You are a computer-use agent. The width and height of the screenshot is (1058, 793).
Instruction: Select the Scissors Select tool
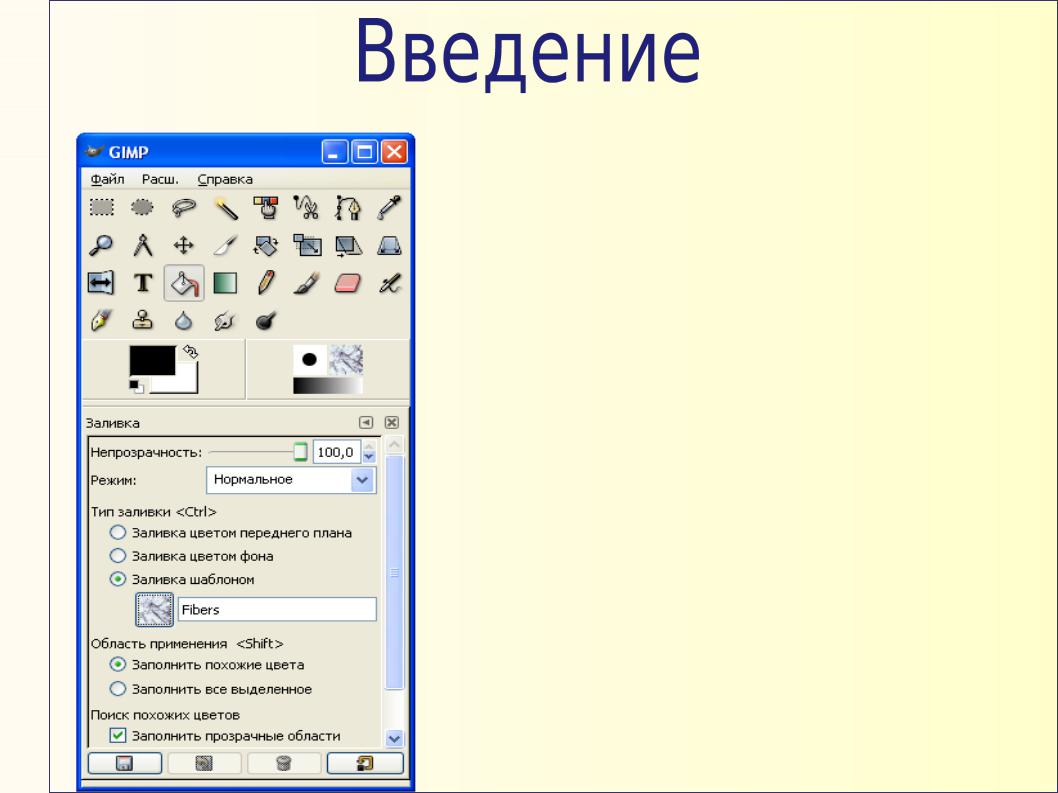click(x=307, y=207)
